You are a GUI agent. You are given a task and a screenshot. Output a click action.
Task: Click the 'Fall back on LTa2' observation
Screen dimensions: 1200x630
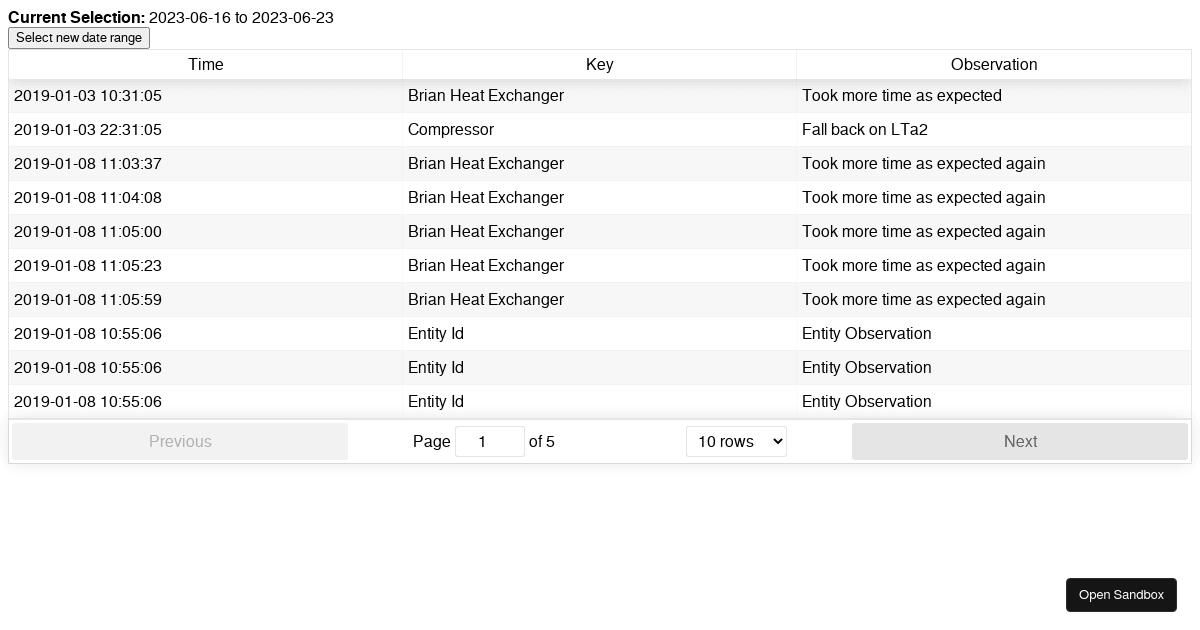point(994,130)
